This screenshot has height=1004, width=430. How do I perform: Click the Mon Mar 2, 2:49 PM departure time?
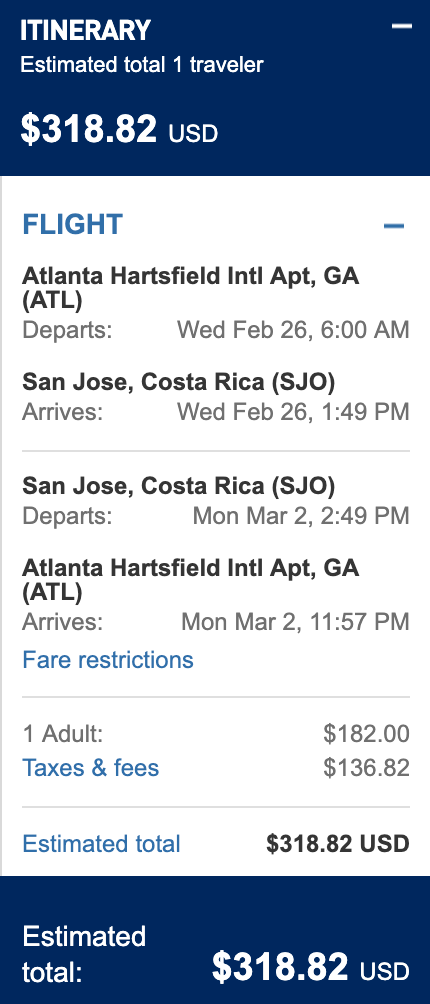pyautogui.click(x=301, y=515)
